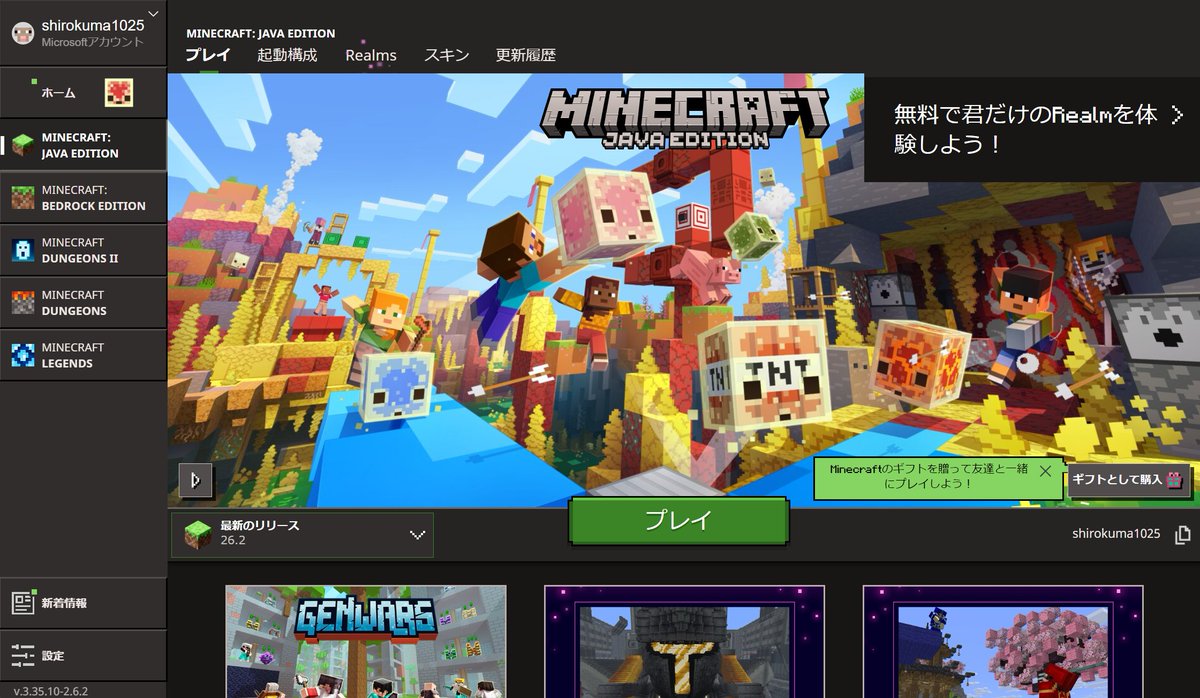Switch to the プレイ tab
Screen dimensions: 1200x698
(x=208, y=55)
